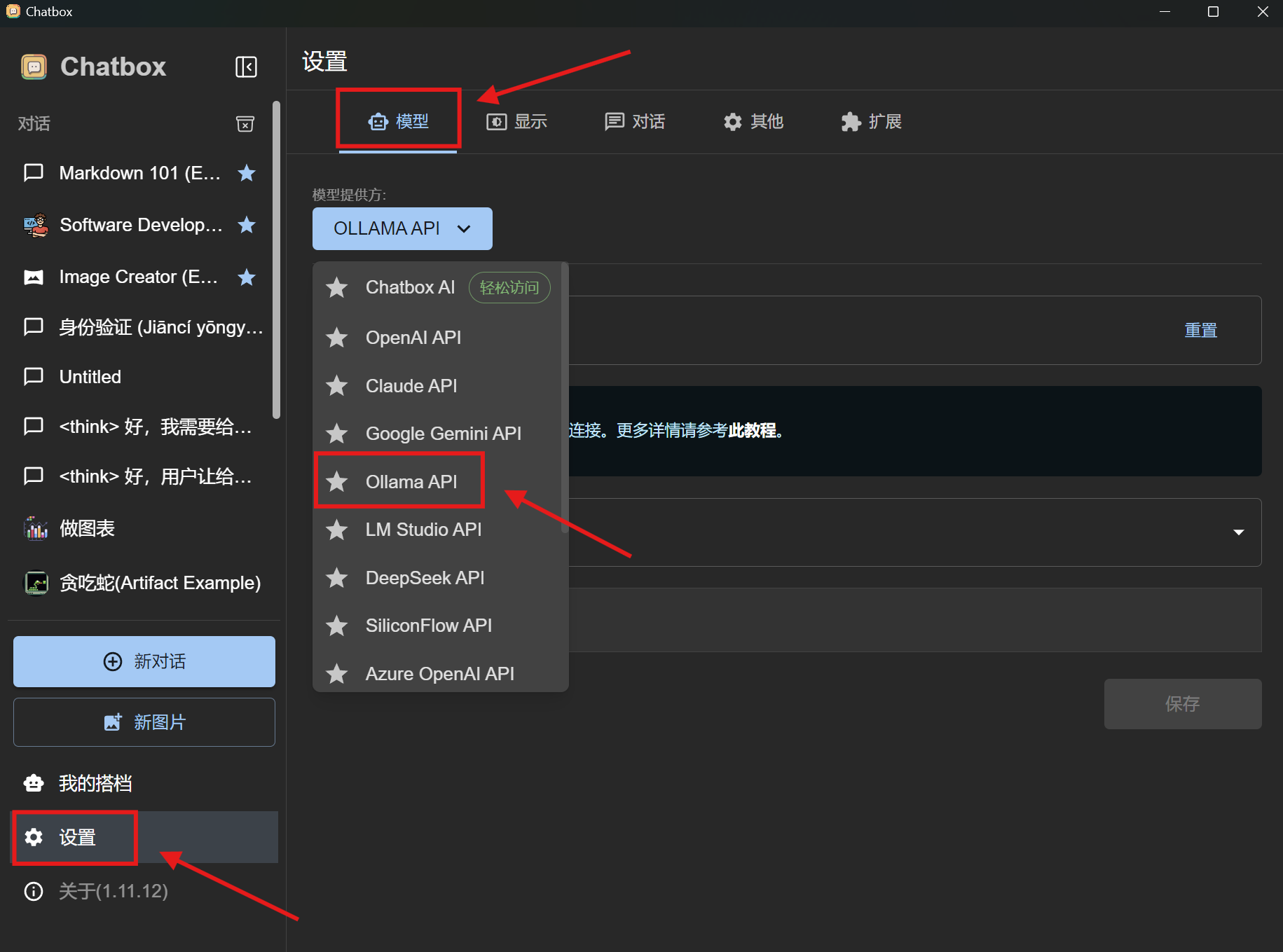Click the 贪吃蛇 snake game icon
The height and width of the screenshot is (952, 1283).
(36, 583)
